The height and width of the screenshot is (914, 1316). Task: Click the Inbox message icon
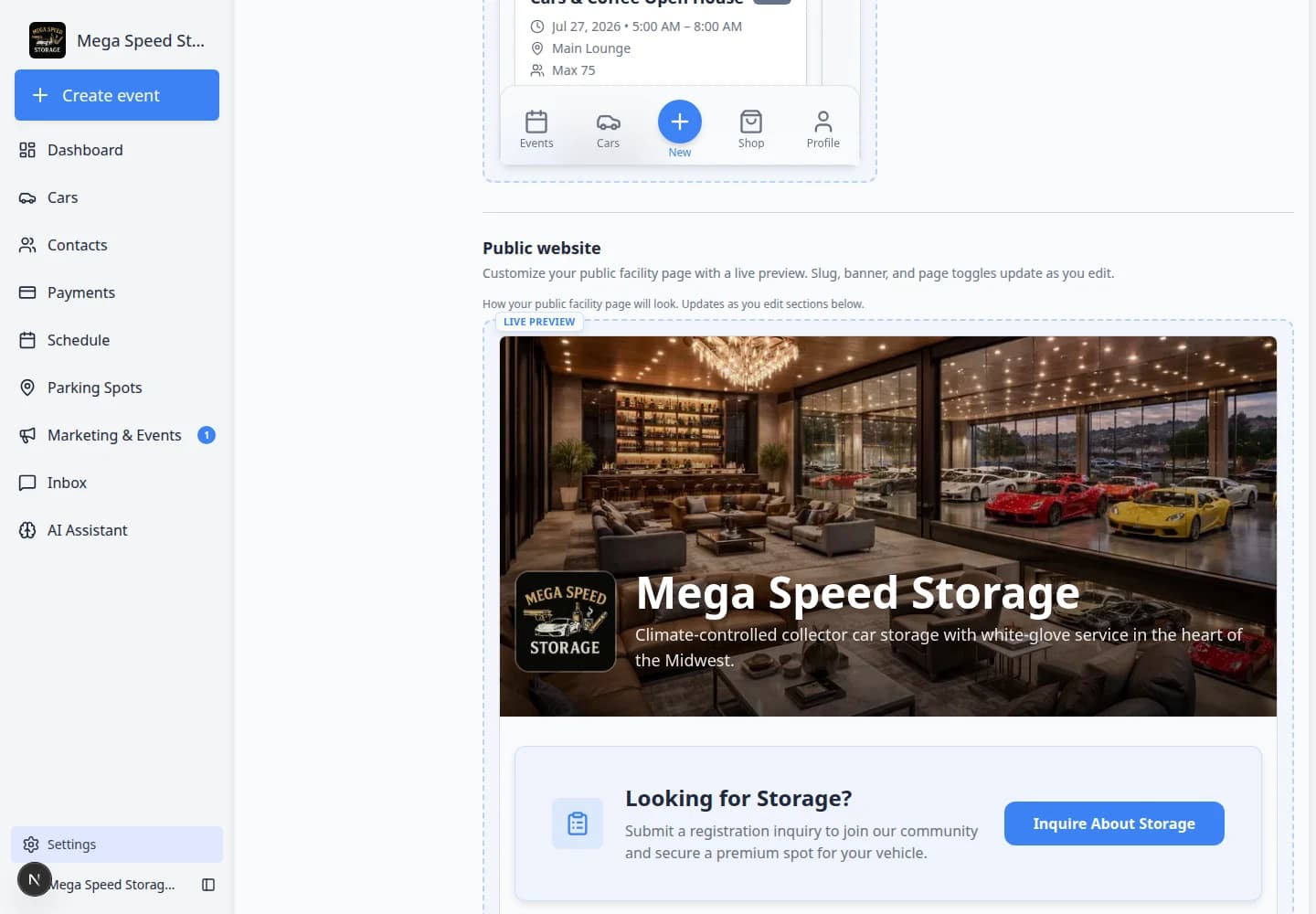[27, 483]
